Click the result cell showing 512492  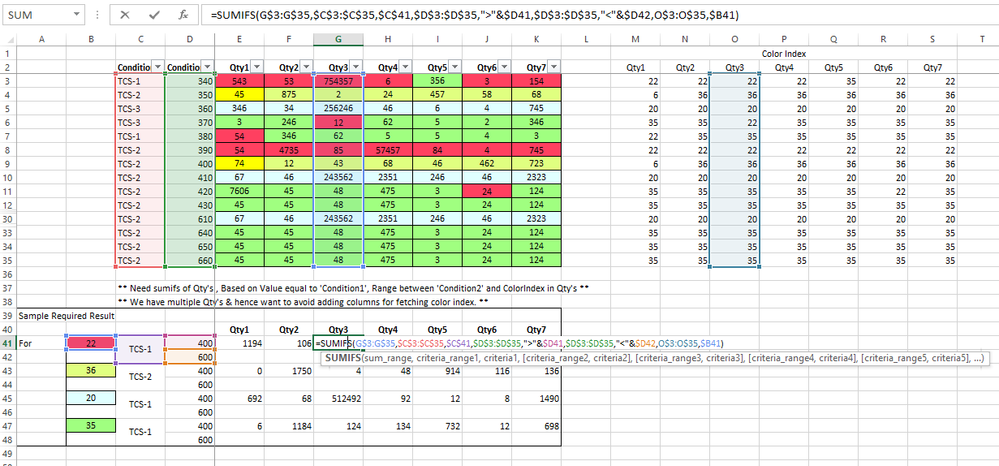coord(338,398)
